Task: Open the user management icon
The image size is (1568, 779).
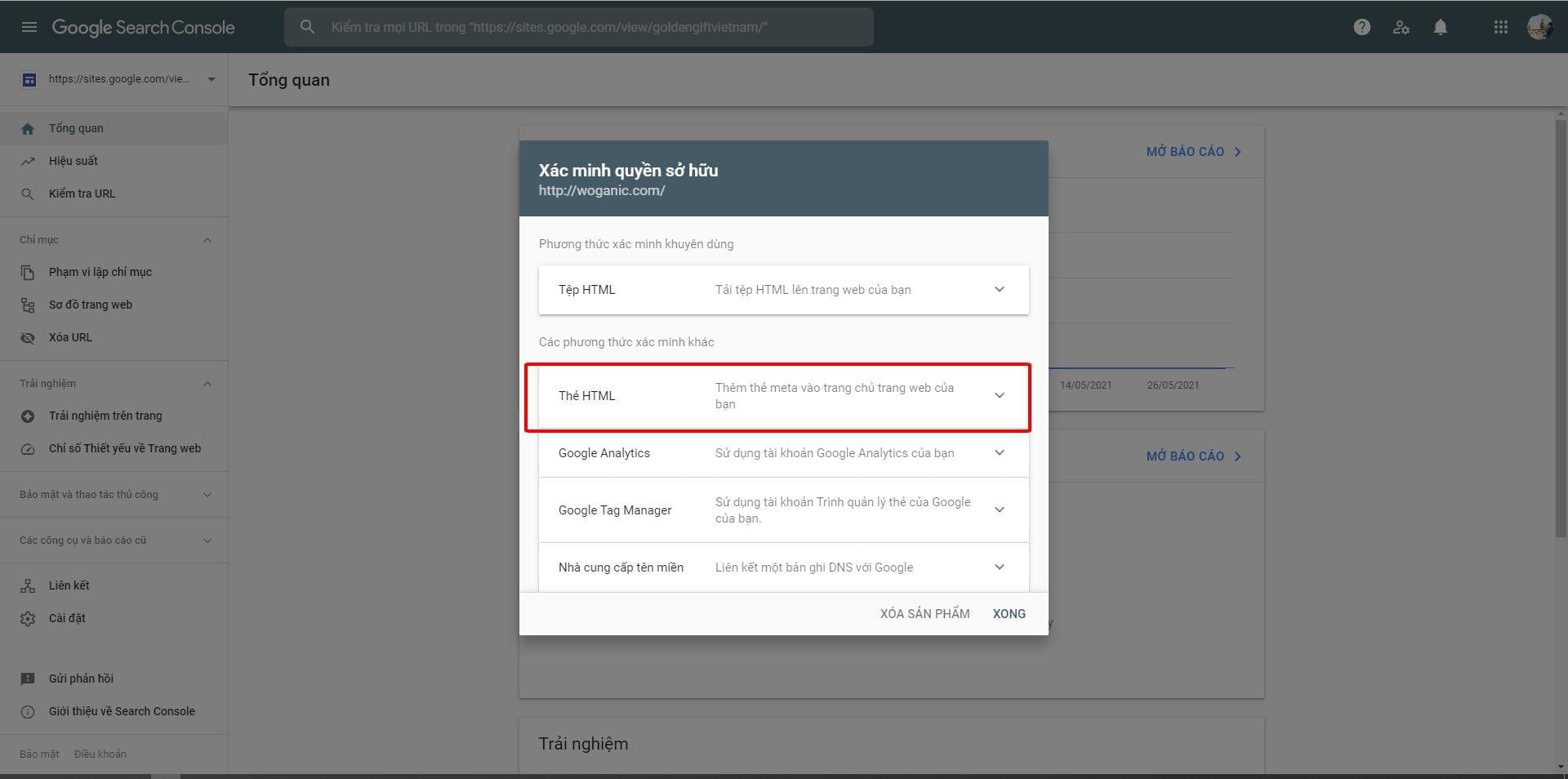Action: (1401, 27)
